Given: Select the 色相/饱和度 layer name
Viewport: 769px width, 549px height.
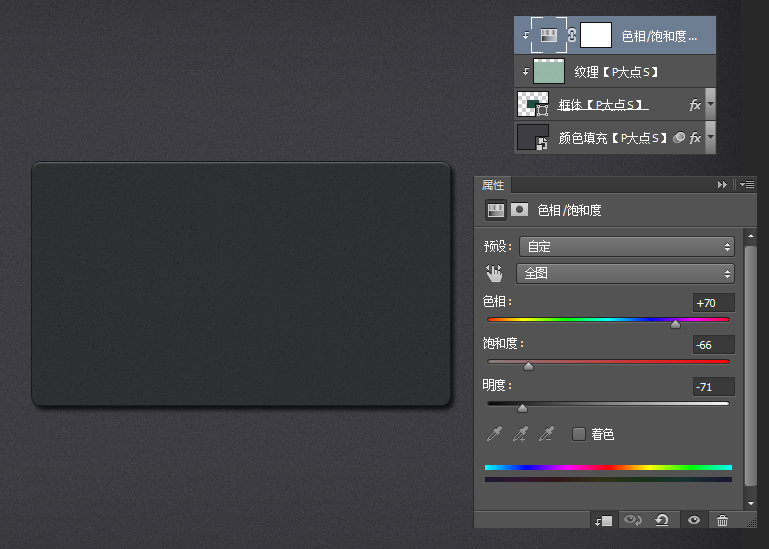Looking at the screenshot, I should pyautogui.click(x=659, y=36).
